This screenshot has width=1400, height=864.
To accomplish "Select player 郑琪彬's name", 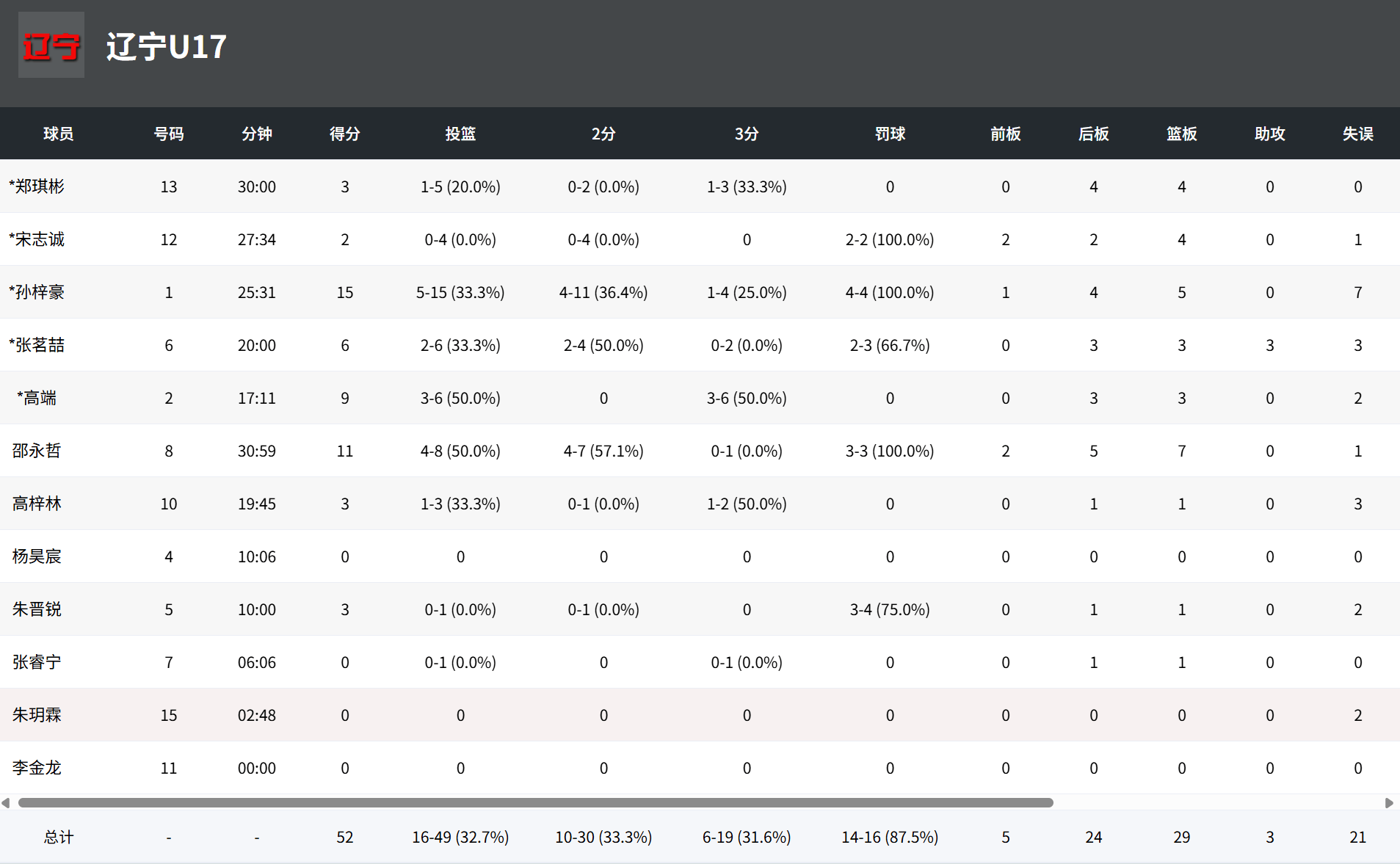I will coord(37,186).
